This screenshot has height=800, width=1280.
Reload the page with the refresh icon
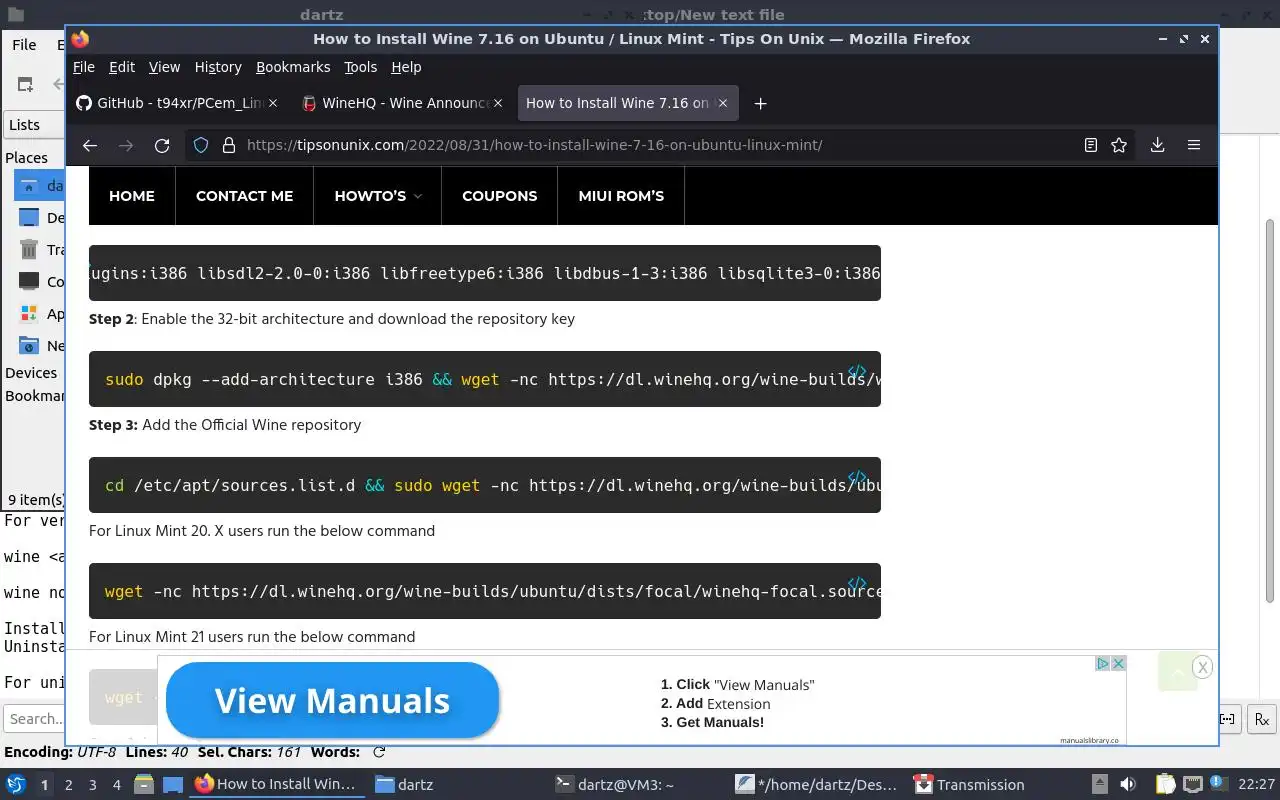point(162,145)
